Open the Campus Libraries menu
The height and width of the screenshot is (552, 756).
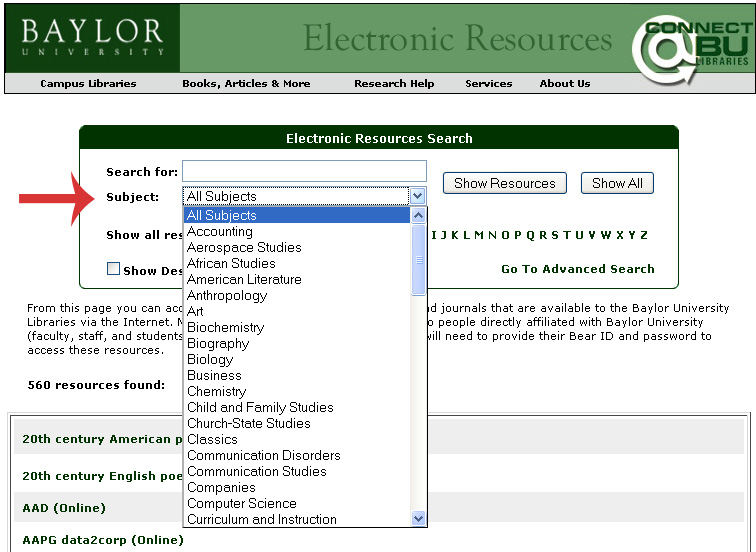(88, 84)
